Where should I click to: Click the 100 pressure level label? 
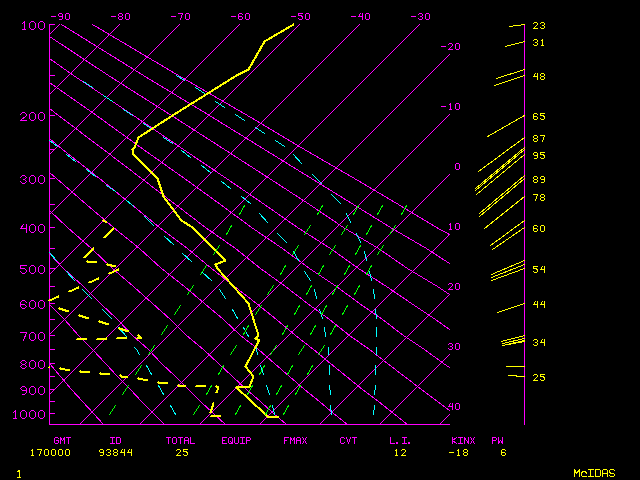[33, 25]
